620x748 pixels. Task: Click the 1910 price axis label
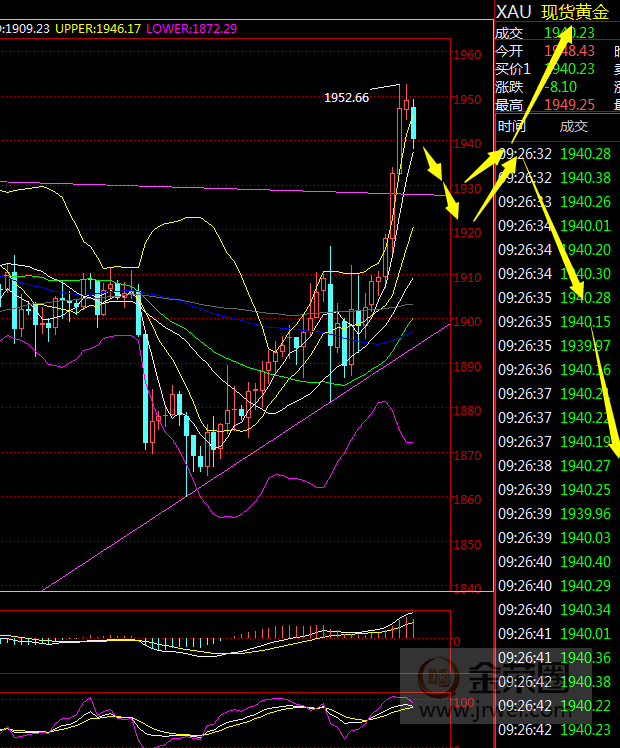point(467,277)
